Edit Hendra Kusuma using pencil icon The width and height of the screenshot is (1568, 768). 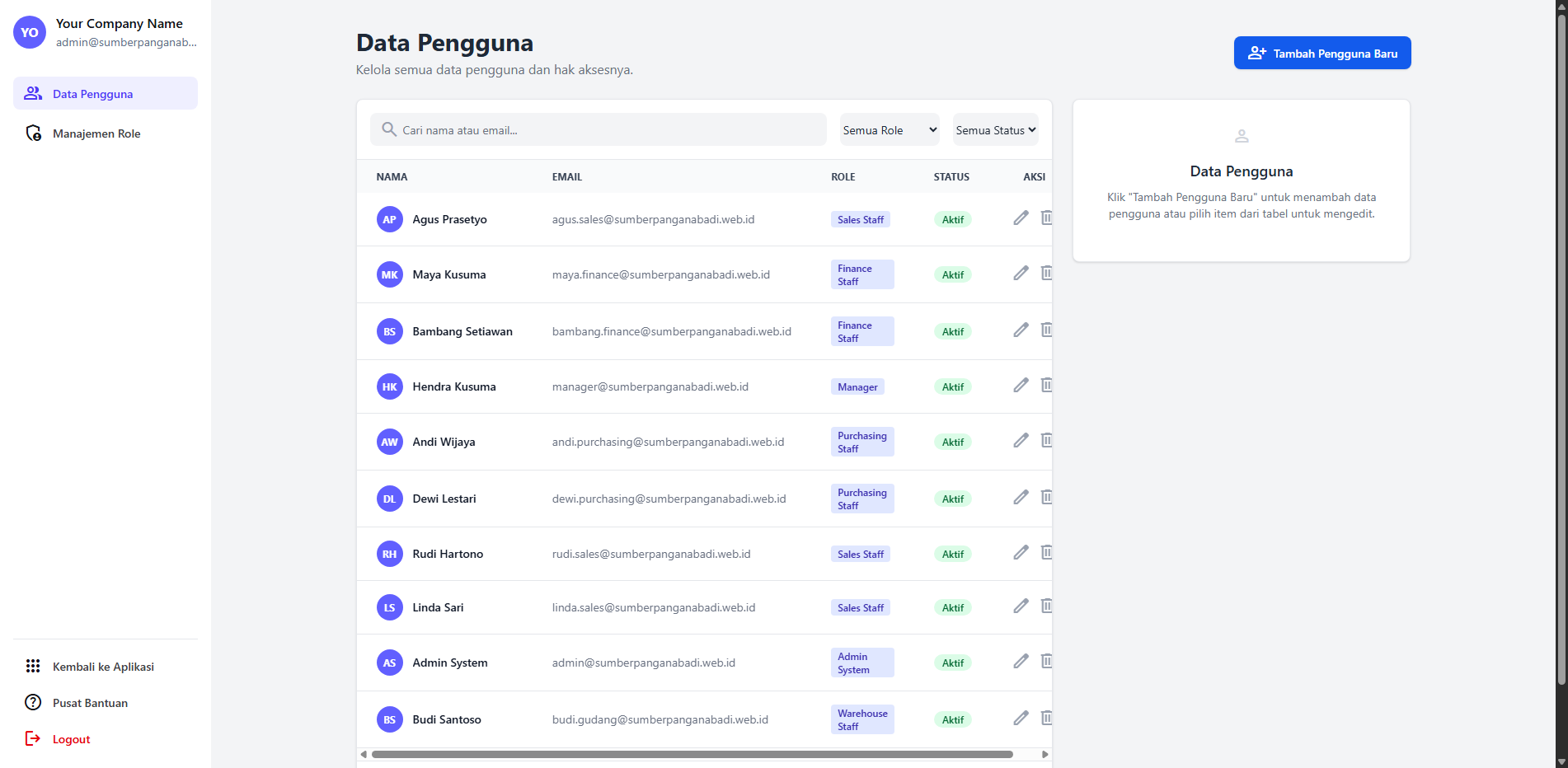point(1021,385)
